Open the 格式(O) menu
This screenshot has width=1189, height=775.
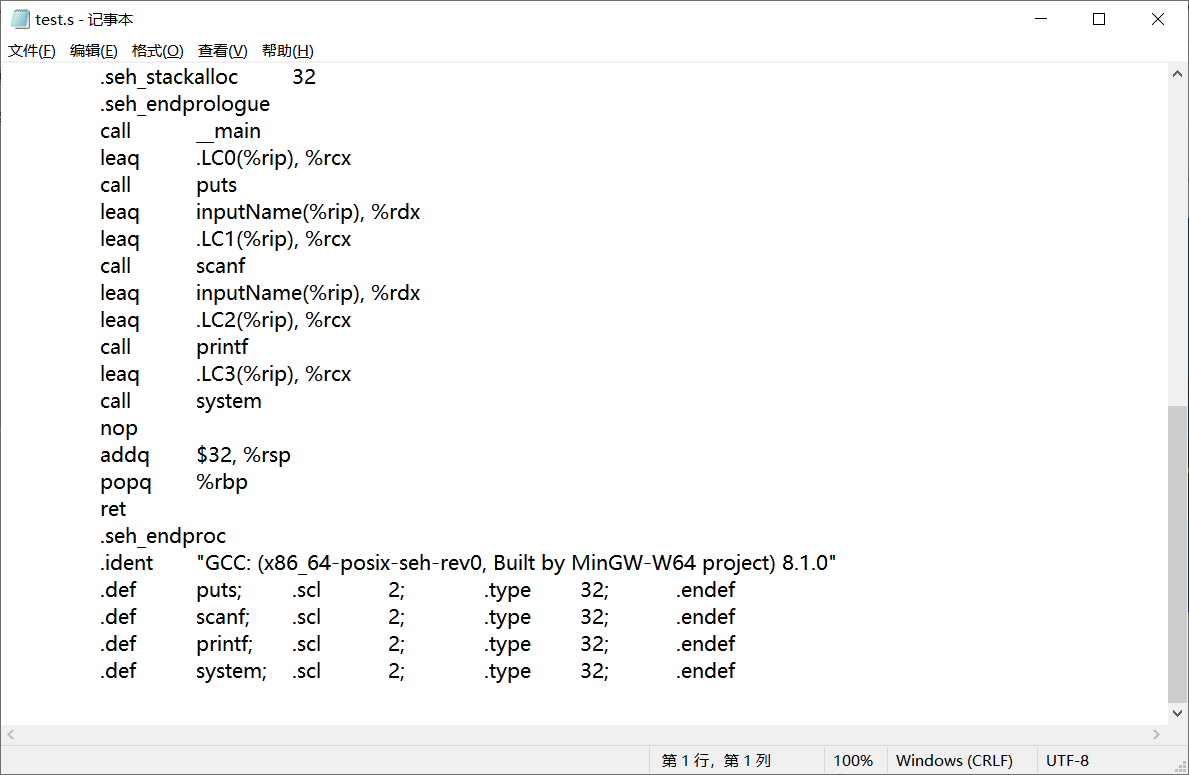pos(156,50)
